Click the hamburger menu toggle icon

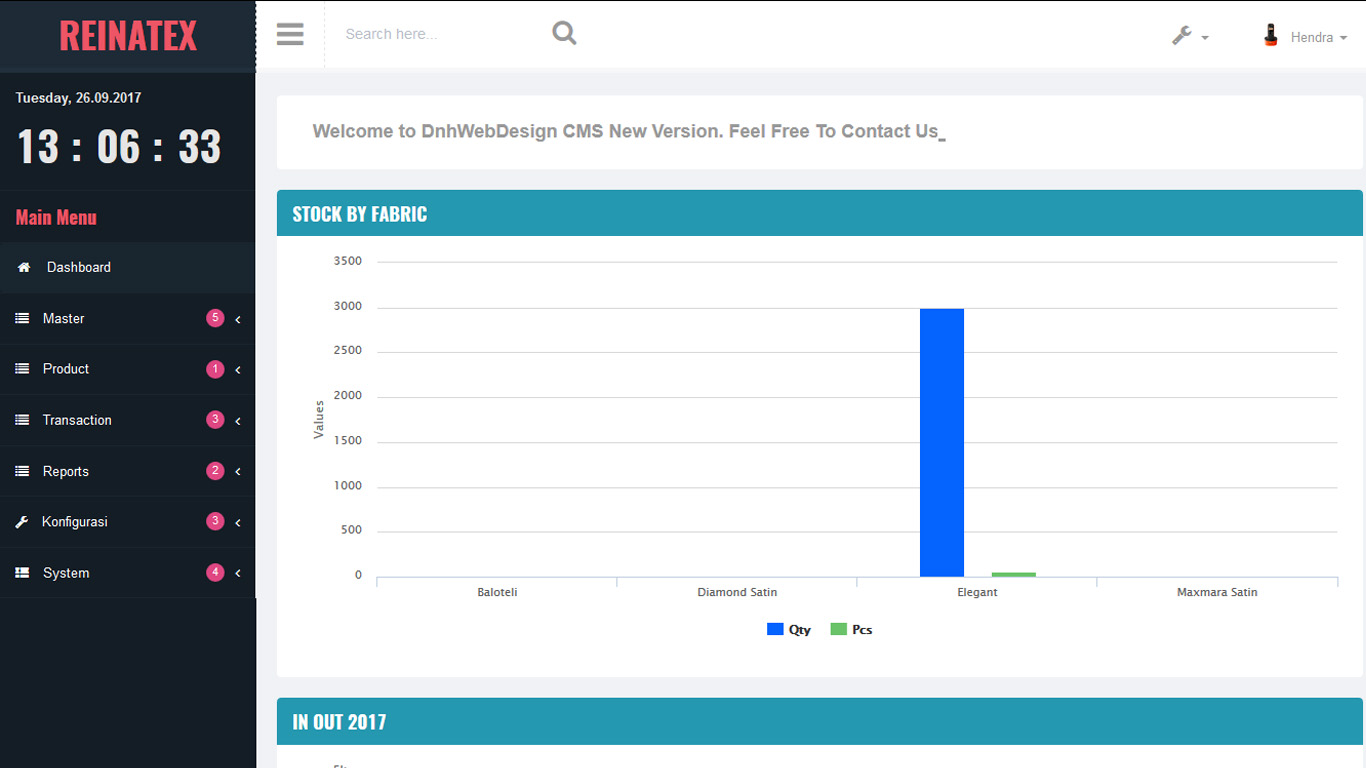point(290,35)
